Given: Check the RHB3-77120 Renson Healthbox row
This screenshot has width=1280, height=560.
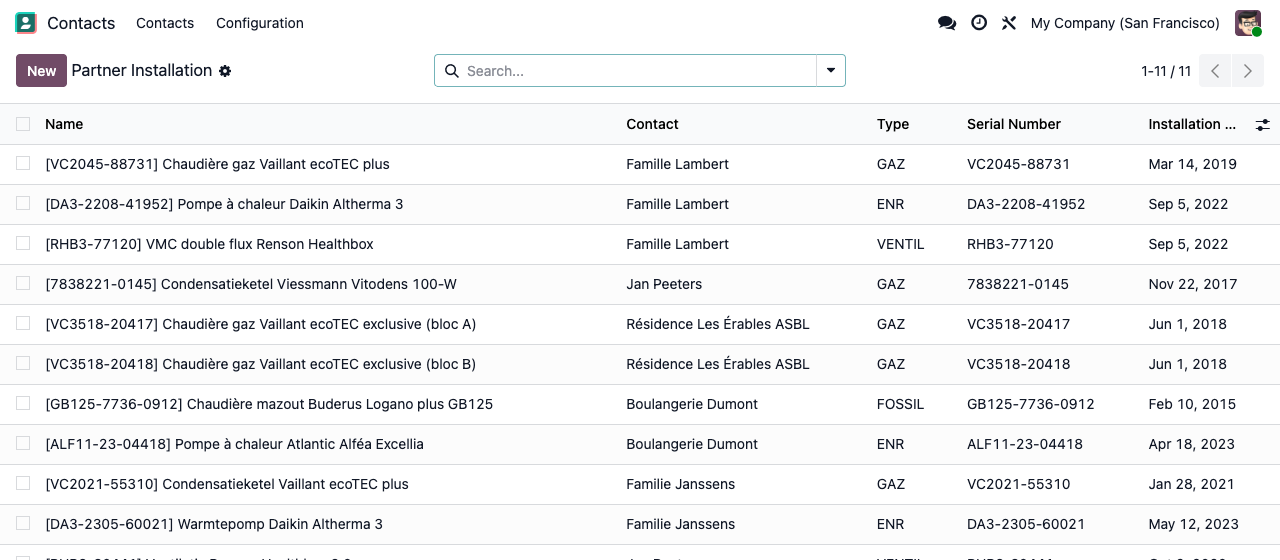Looking at the screenshot, I should tap(23, 243).
